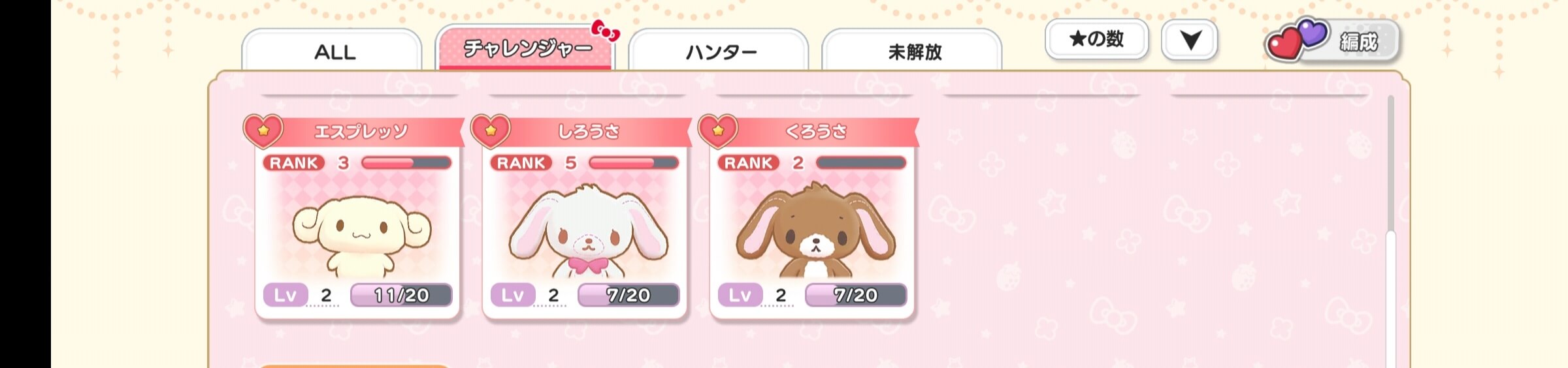
Task: Select the チャレンジャー tab
Action: [525, 47]
